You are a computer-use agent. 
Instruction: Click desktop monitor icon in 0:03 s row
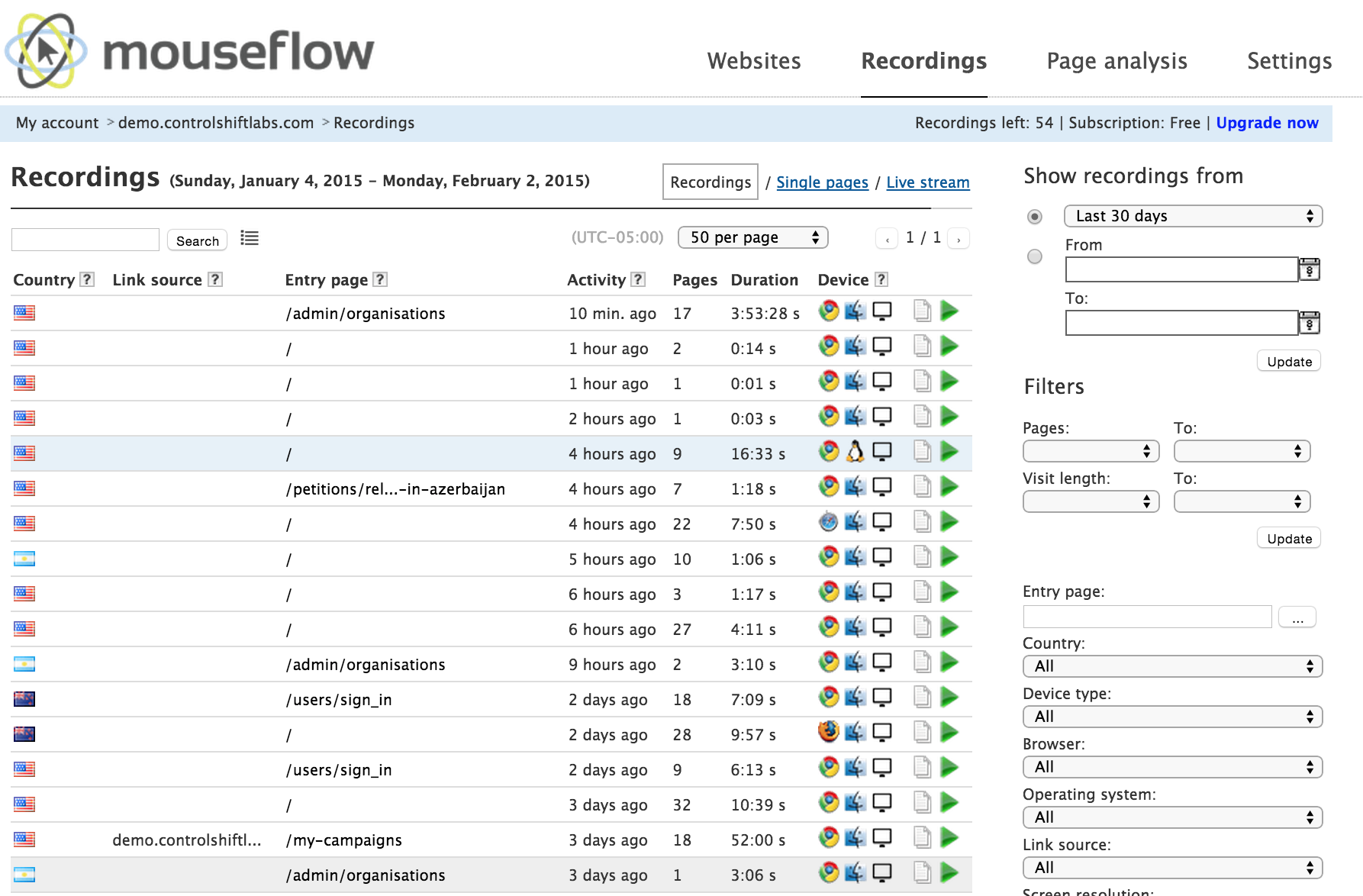882,417
